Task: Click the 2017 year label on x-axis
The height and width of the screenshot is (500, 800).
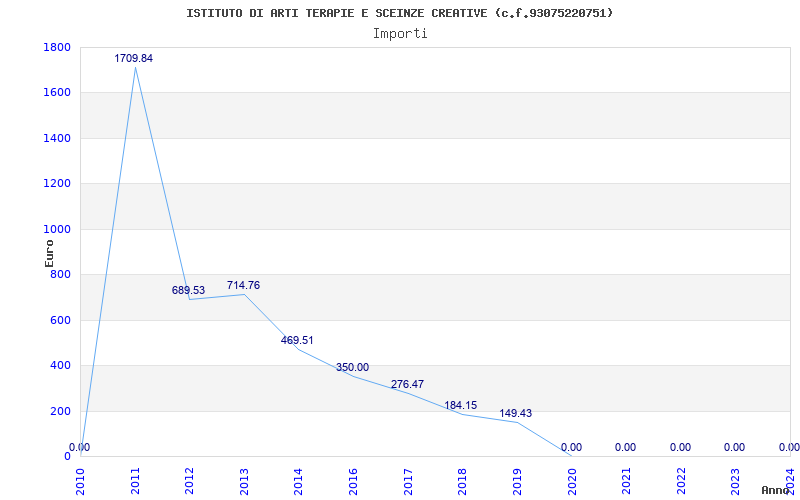Action: coord(408,481)
